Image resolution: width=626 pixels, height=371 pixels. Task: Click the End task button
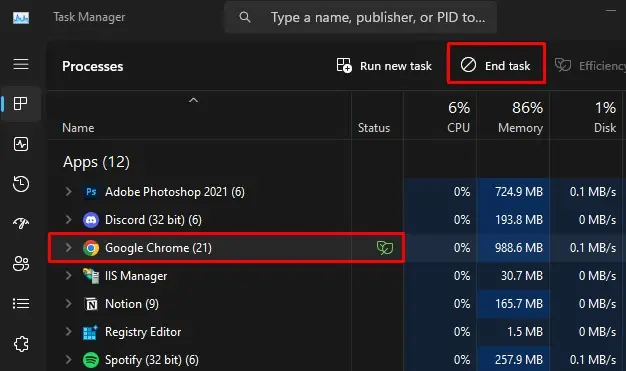point(496,65)
